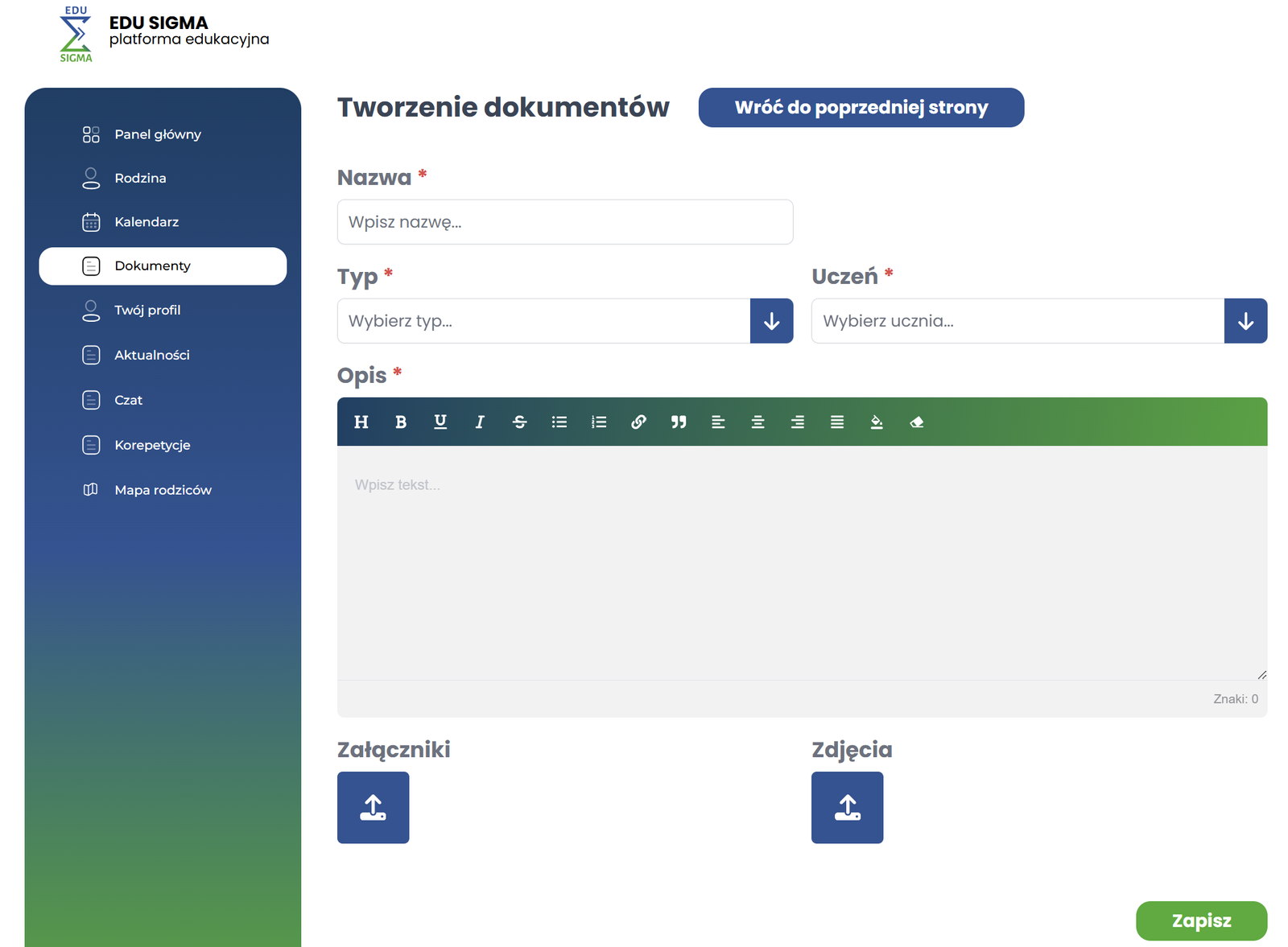
Task: Click the Heading format icon
Action: tap(361, 422)
